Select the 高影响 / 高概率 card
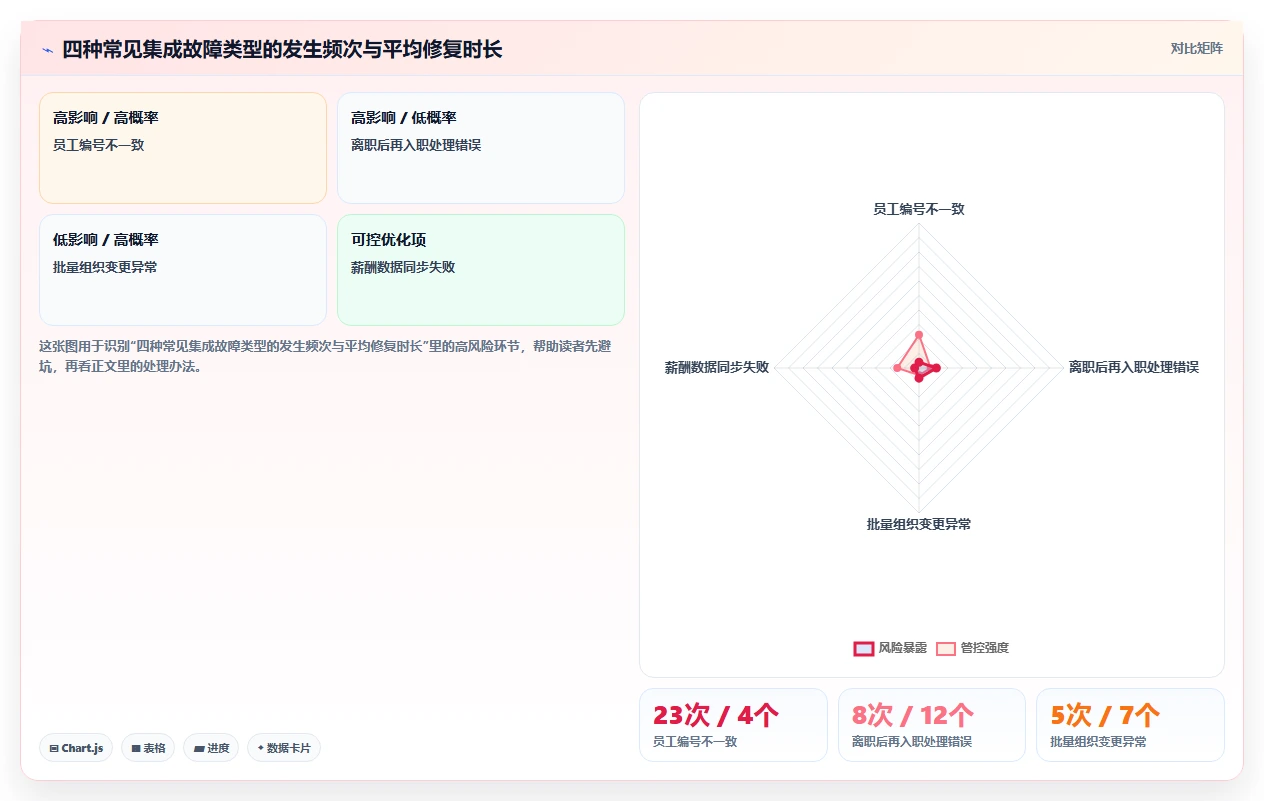This screenshot has height=801, width=1264. coord(183,148)
